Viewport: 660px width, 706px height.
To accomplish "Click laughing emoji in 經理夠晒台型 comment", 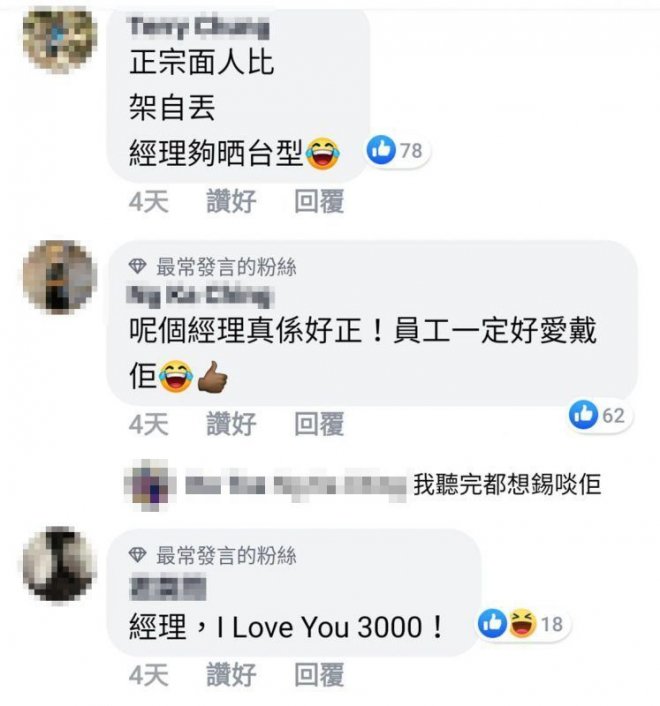I will click(322, 154).
